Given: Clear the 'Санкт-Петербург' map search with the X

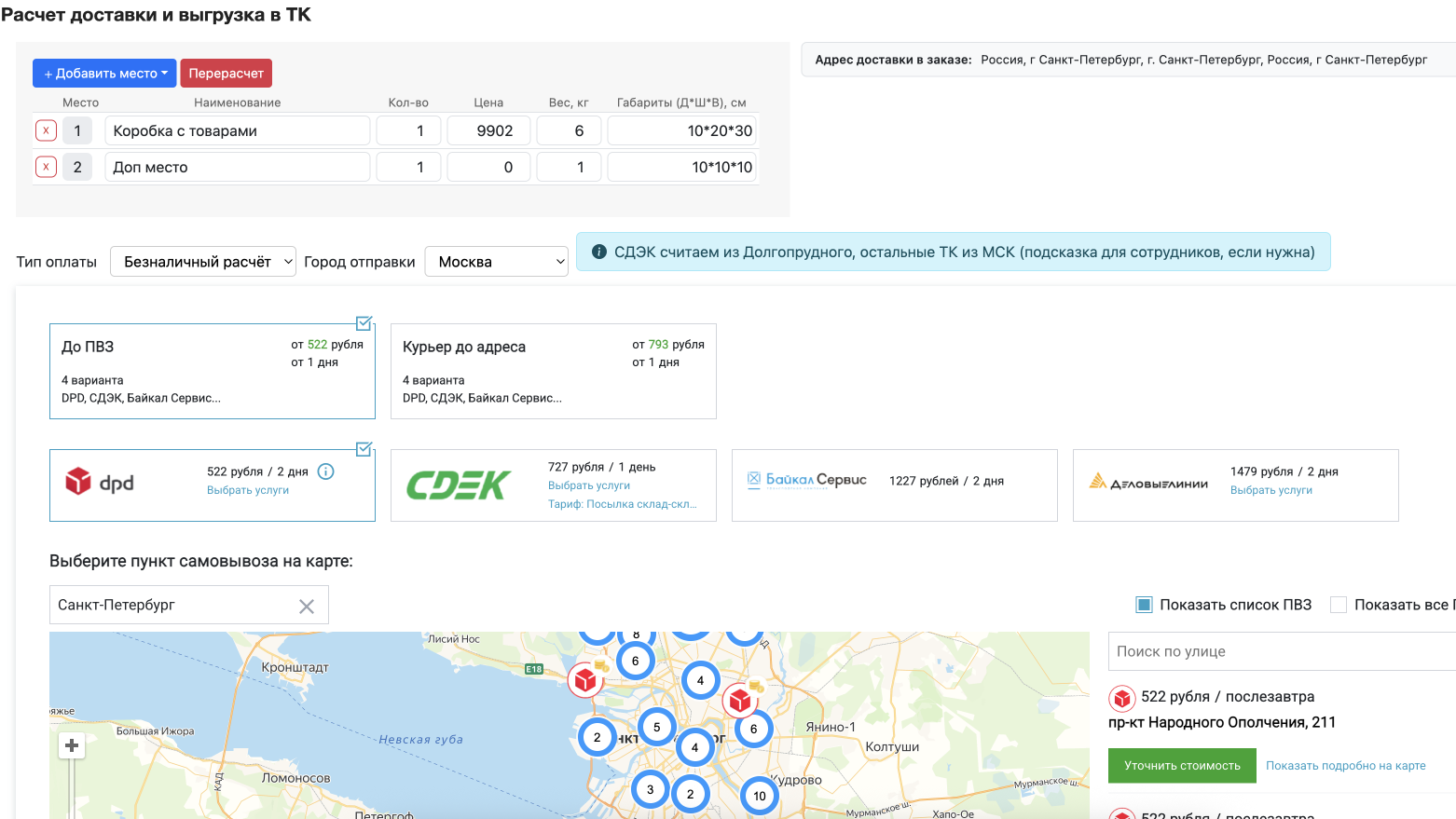Looking at the screenshot, I should [307, 607].
